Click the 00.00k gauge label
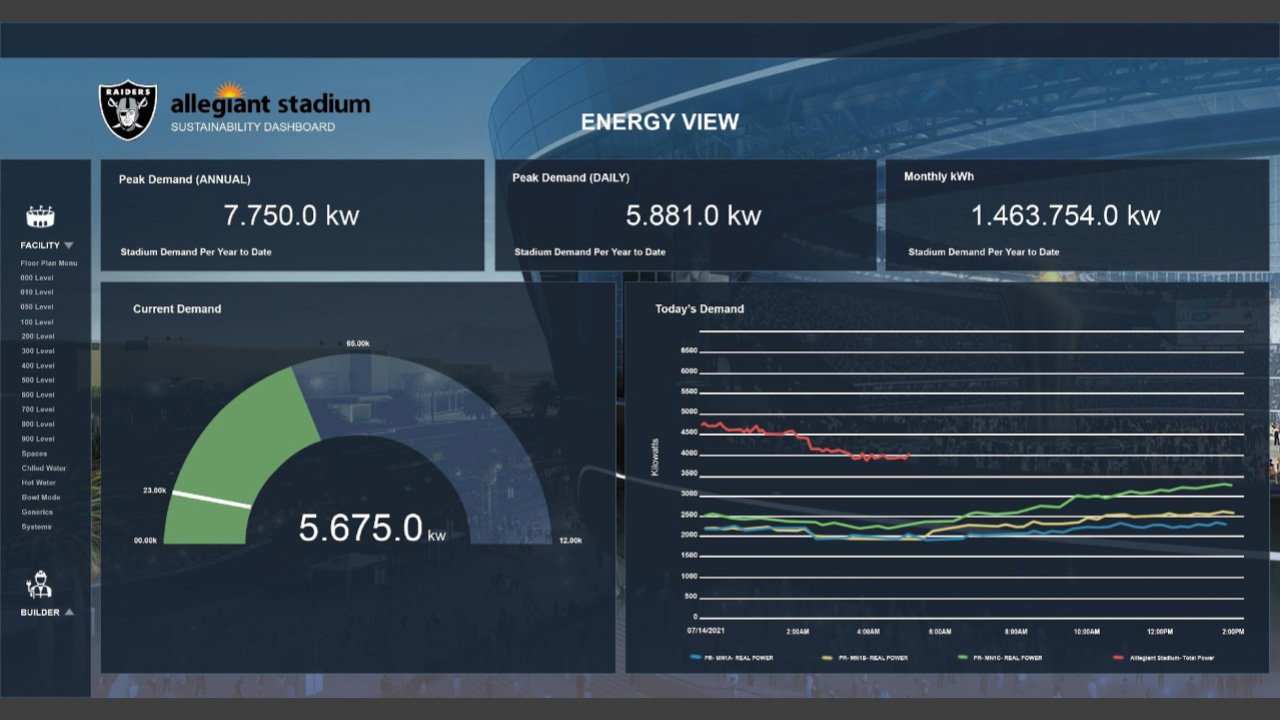Screen dimensions: 1280x720 146,540
